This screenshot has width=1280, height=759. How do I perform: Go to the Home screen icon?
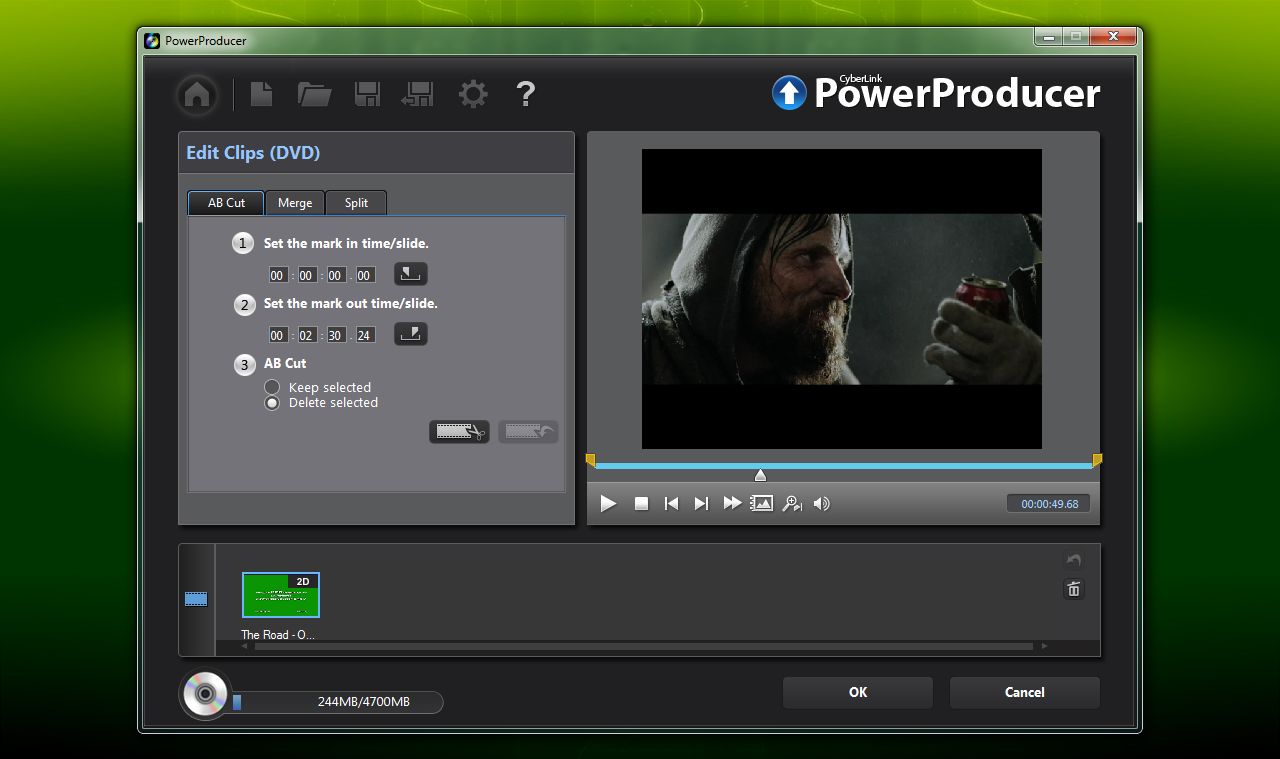pyautogui.click(x=197, y=95)
